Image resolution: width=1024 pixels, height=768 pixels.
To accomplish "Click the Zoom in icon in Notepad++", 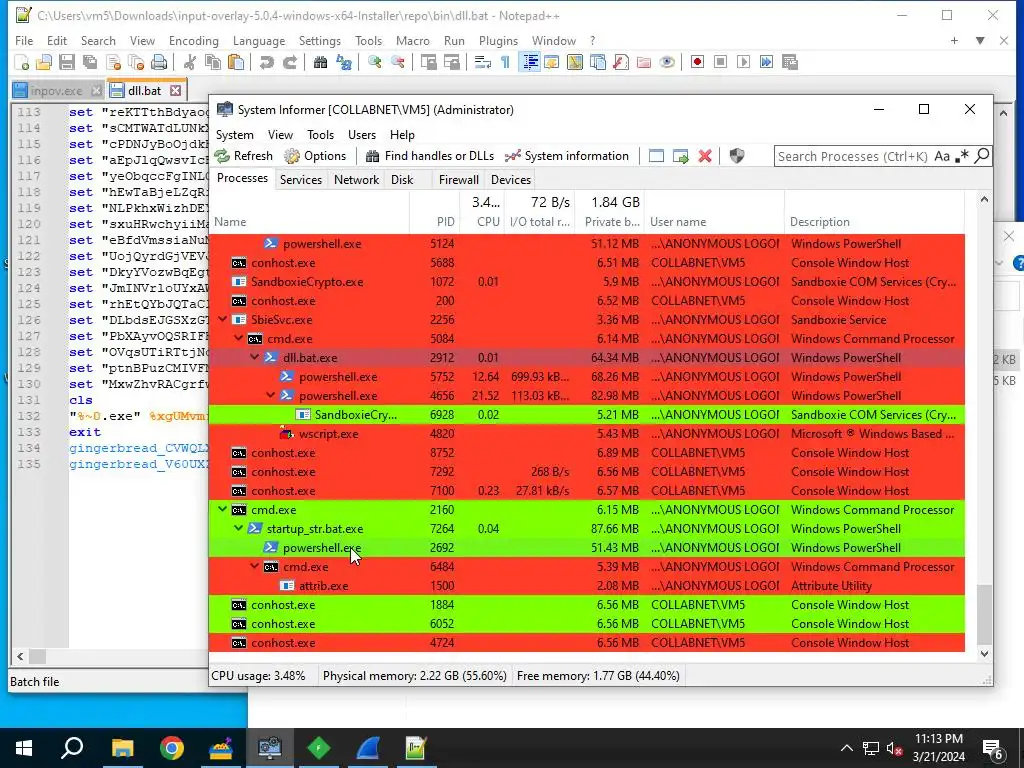I will click(x=375, y=62).
